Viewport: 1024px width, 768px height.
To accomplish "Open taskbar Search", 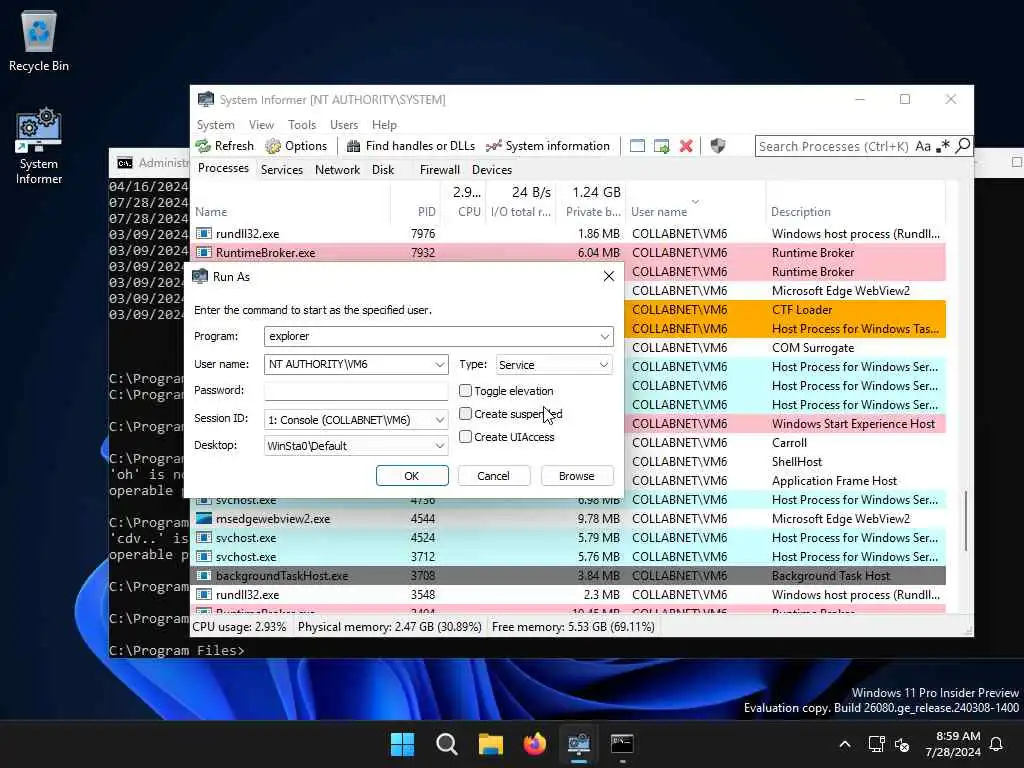I will [447, 744].
